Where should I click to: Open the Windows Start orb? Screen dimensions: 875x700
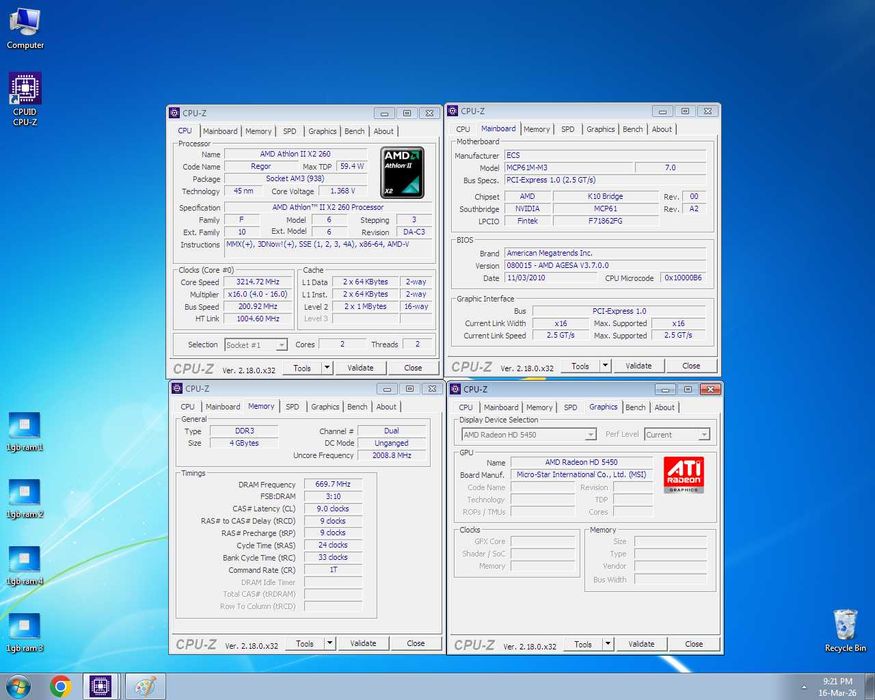pos(18,686)
